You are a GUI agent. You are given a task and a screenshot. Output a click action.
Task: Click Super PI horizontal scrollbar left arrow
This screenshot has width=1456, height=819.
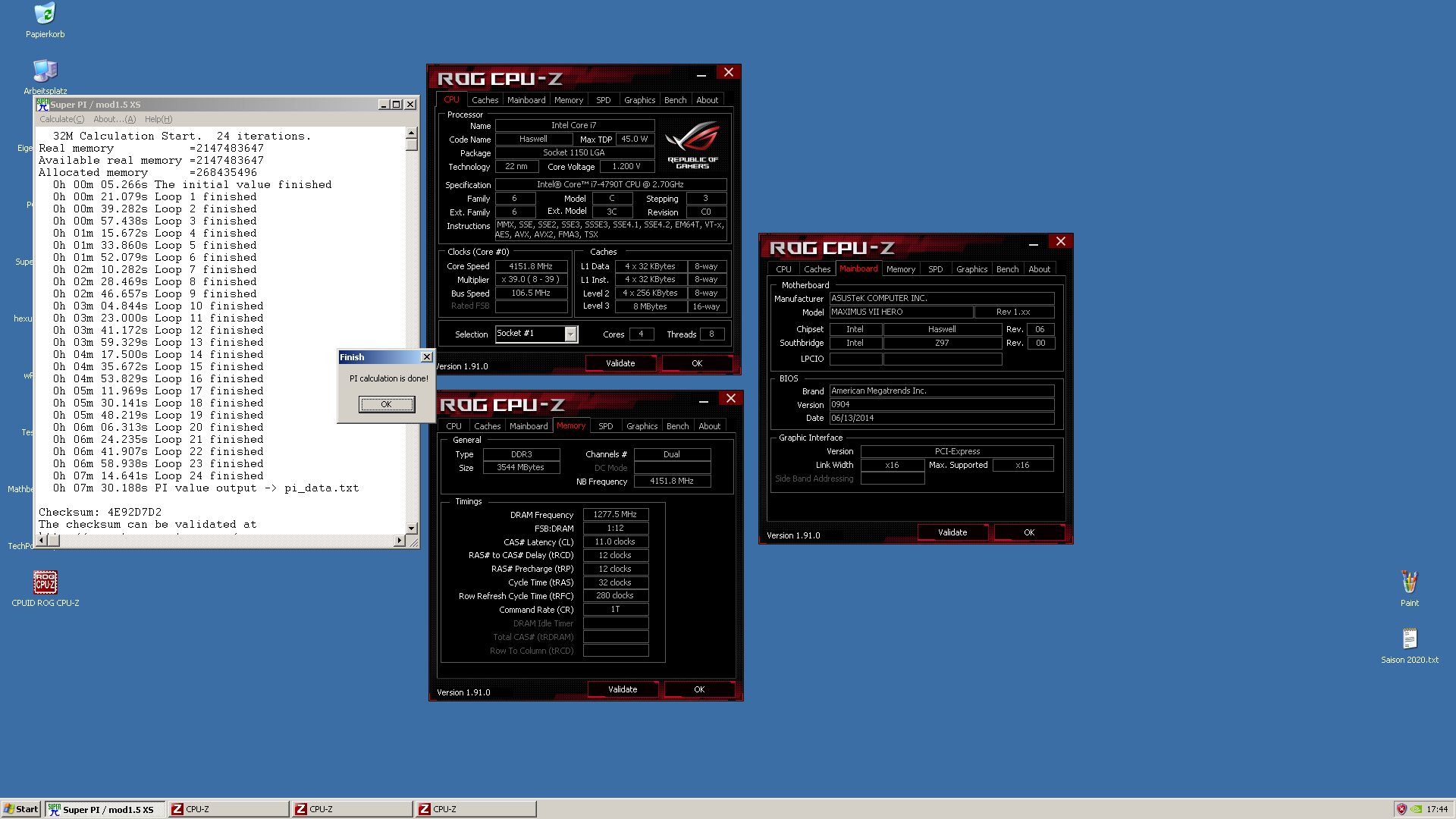click(x=42, y=541)
